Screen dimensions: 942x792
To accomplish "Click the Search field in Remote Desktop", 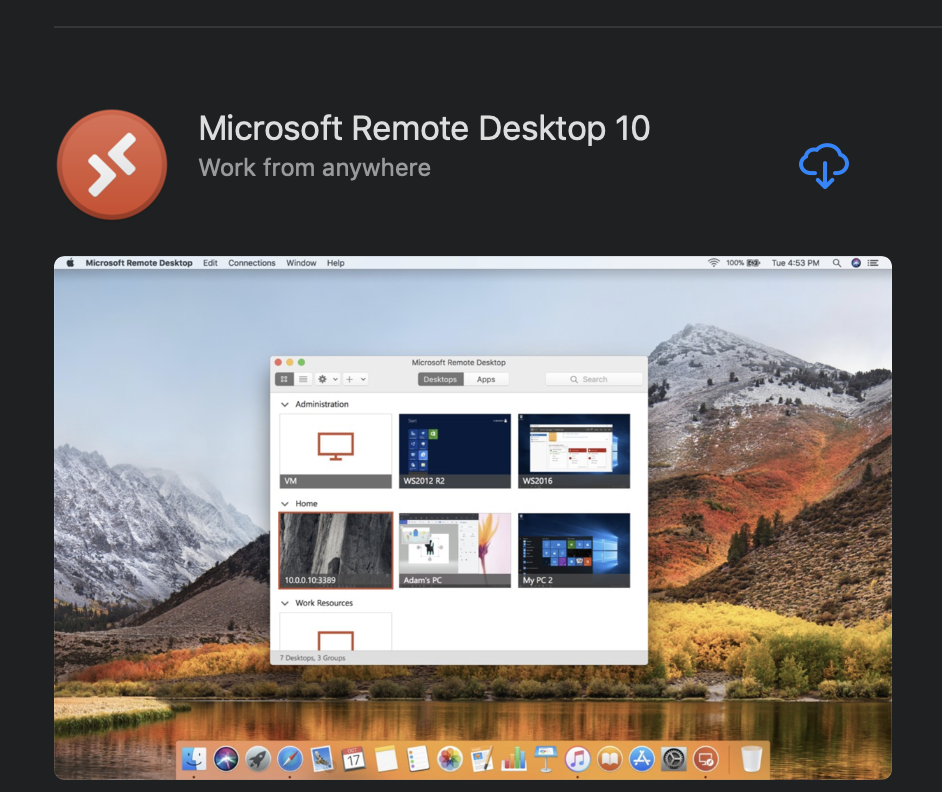I will coord(594,379).
